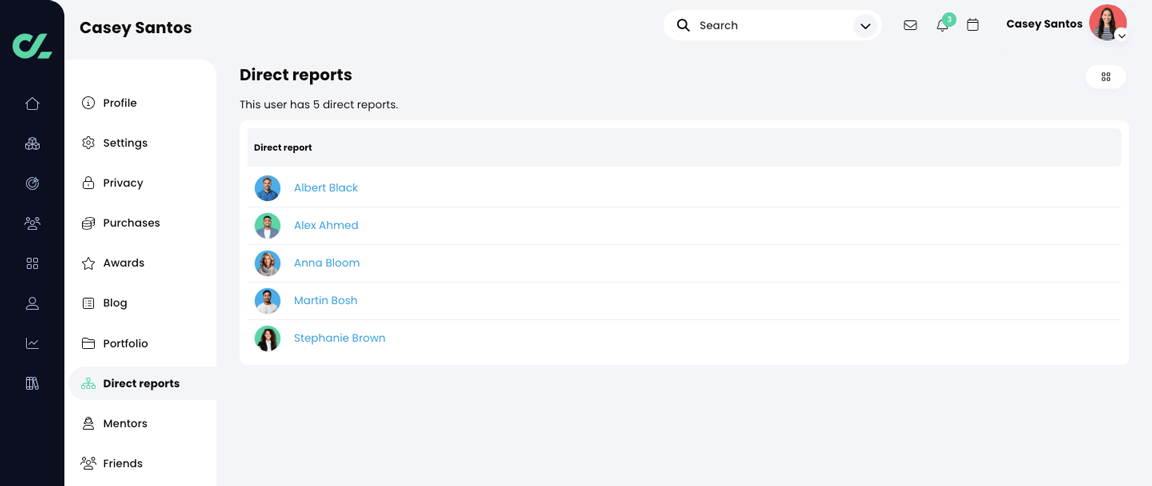Click the Direct report column header
The image size is (1152, 486).
[x=283, y=148]
